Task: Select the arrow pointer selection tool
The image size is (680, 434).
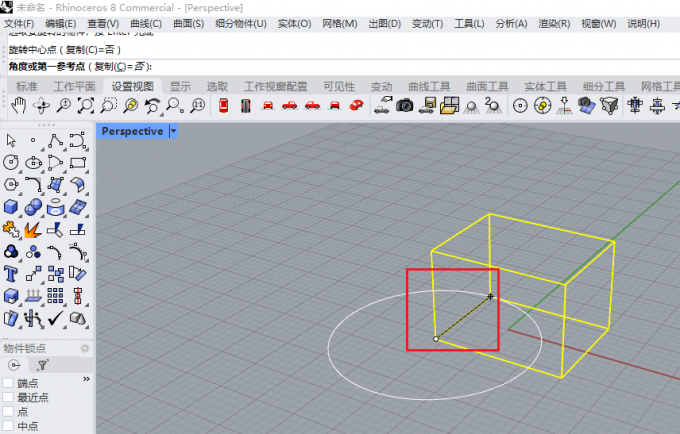Action: pos(11,140)
